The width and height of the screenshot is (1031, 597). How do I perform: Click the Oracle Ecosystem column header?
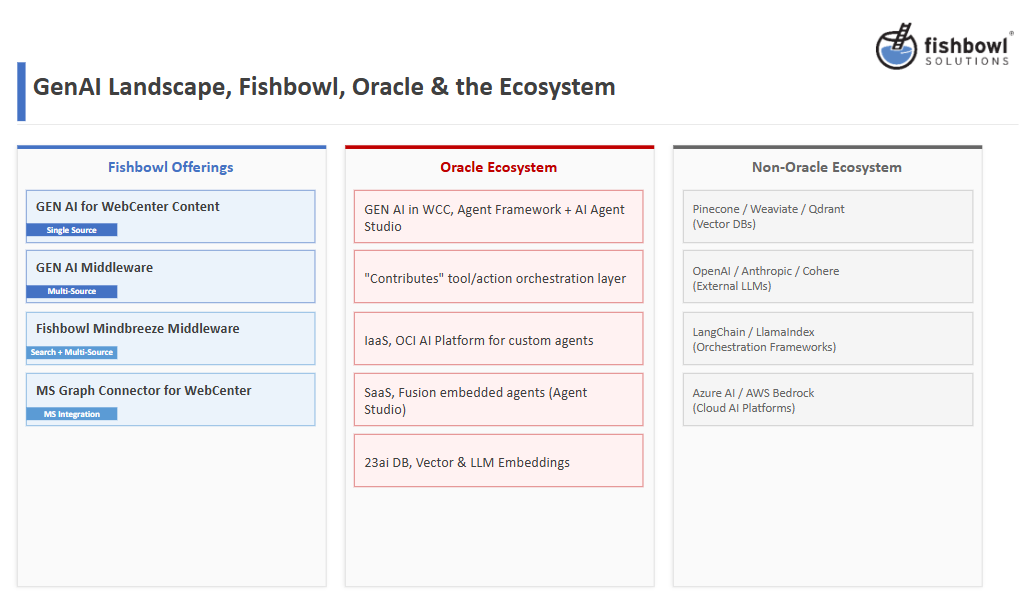pyautogui.click(x=499, y=167)
